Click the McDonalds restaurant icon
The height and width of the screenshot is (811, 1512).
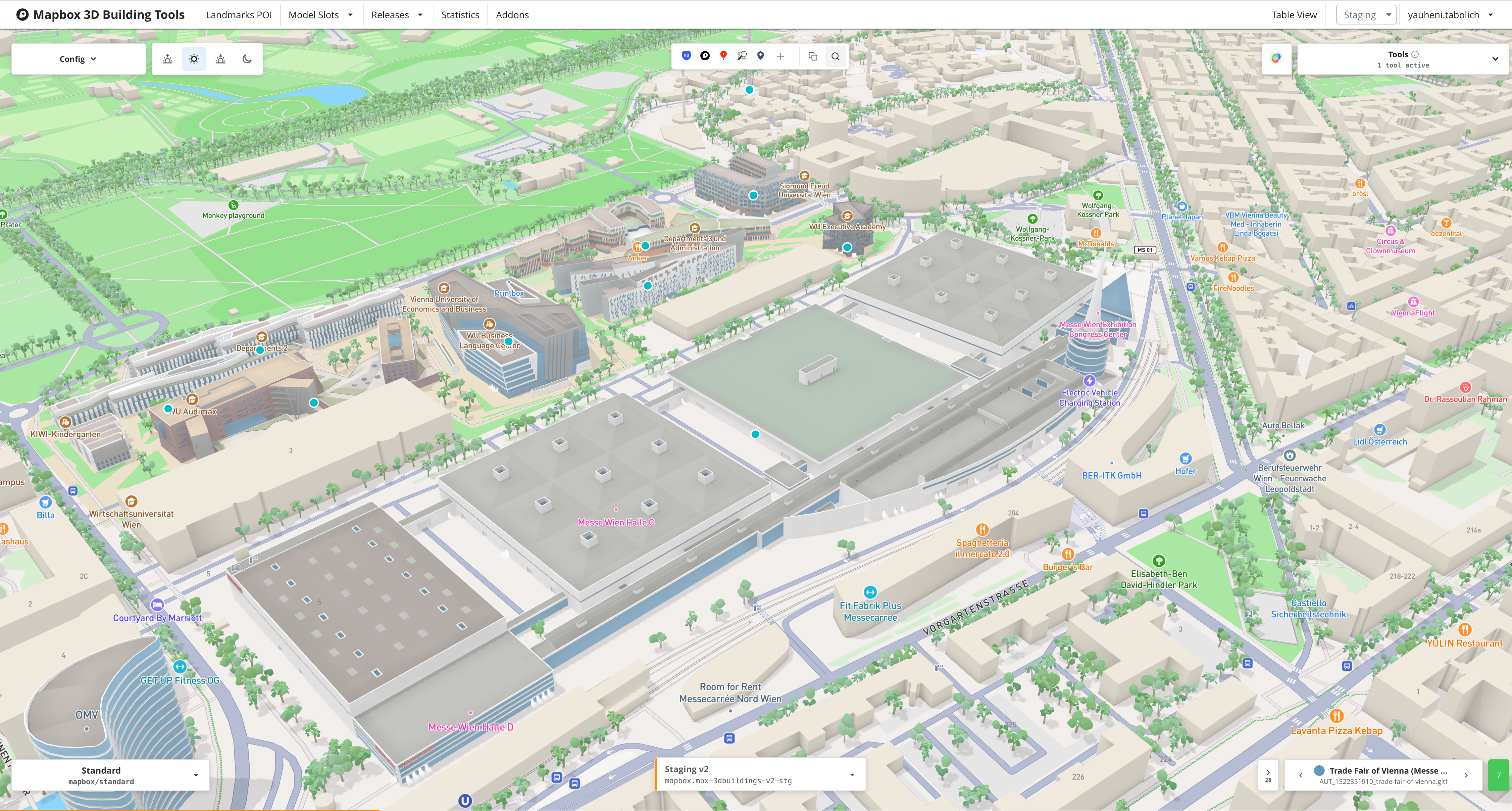pos(1096,233)
